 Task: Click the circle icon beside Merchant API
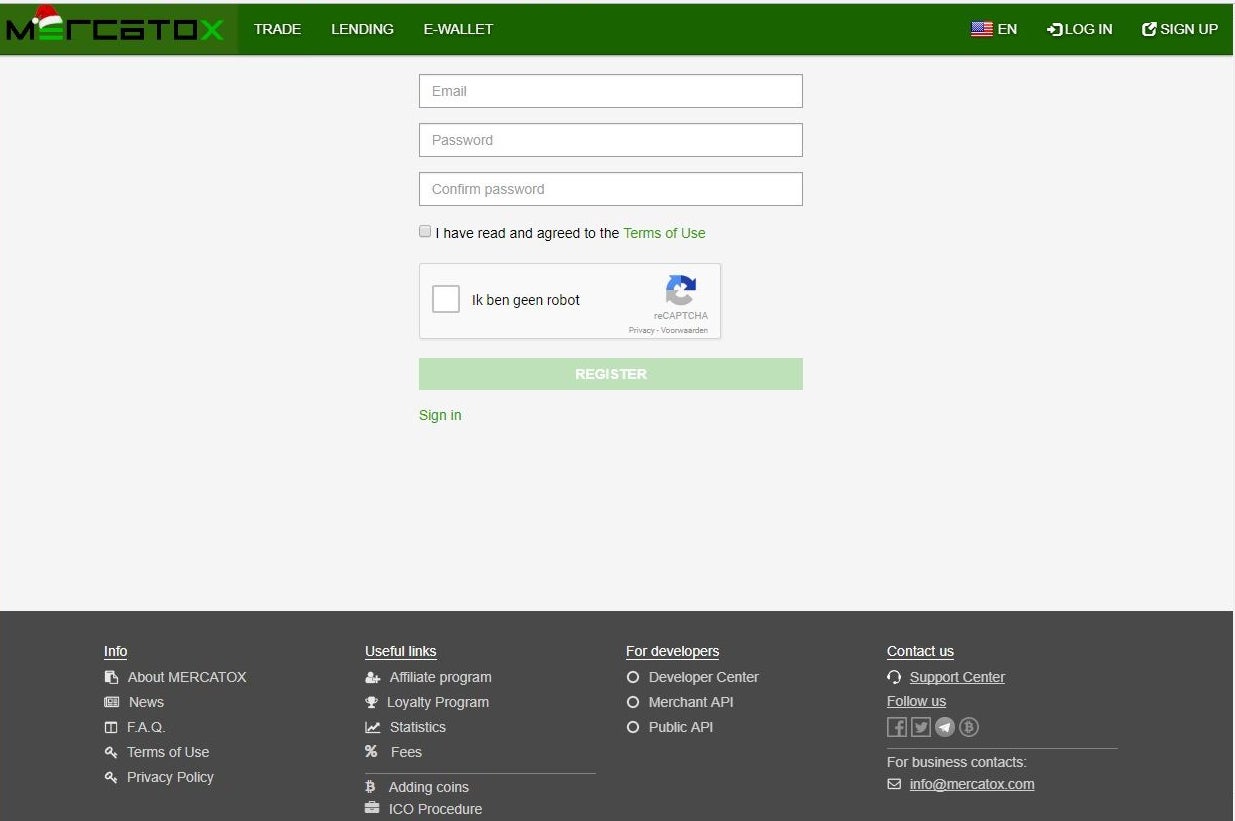[x=632, y=702]
